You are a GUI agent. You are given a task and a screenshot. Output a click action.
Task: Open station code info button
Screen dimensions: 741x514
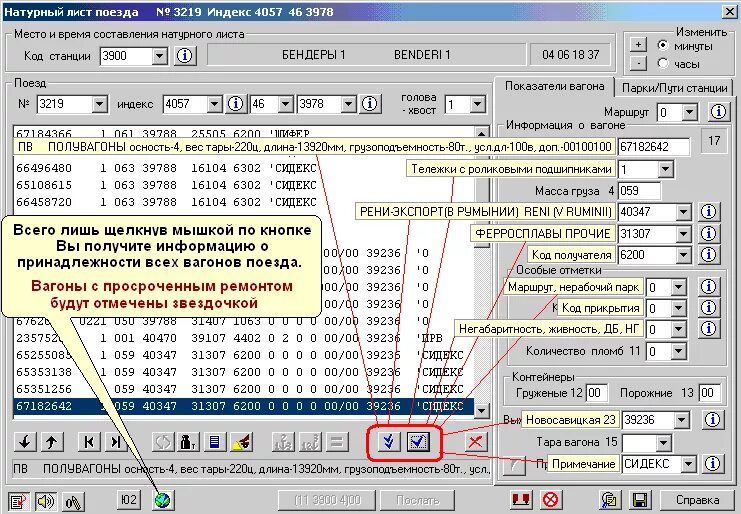pyautogui.click(x=185, y=56)
